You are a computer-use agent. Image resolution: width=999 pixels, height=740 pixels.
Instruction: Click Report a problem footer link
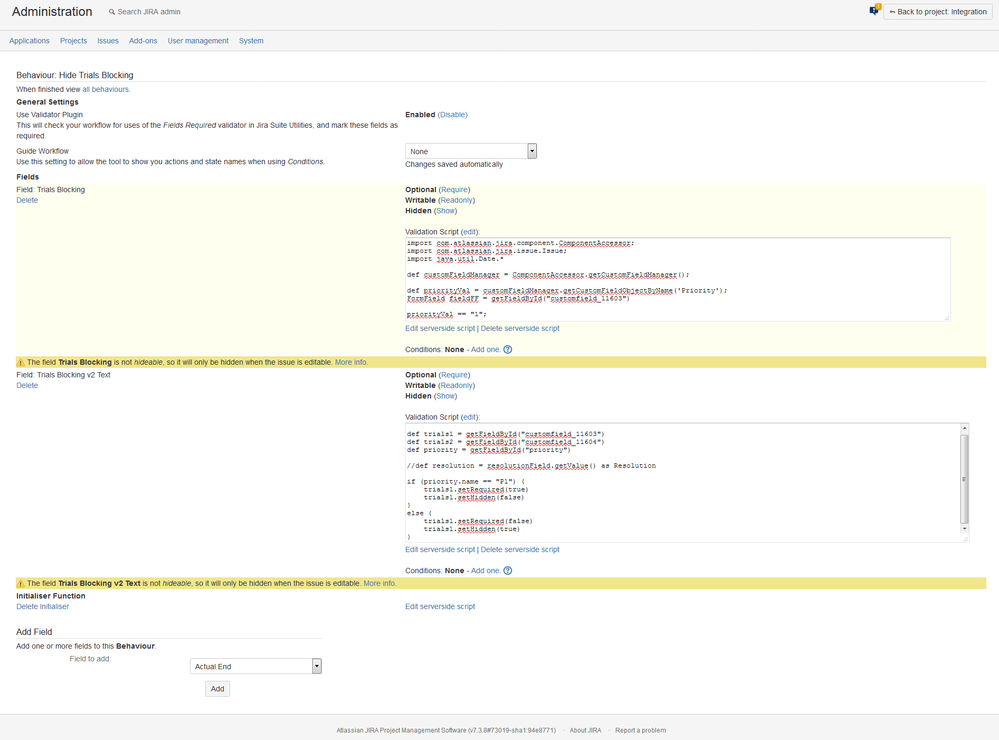coord(640,730)
